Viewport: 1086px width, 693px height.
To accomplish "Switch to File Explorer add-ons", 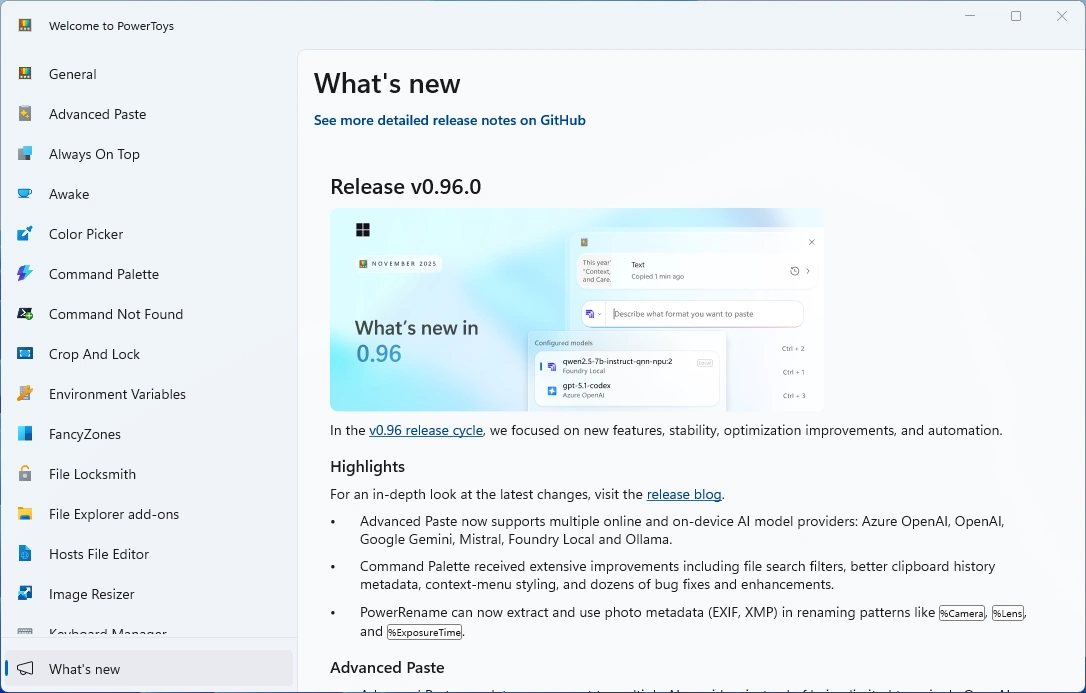I will tap(114, 514).
